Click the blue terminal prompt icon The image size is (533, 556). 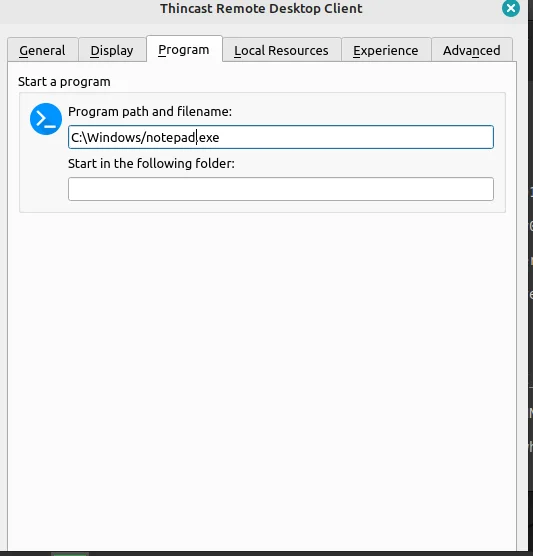click(46, 119)
